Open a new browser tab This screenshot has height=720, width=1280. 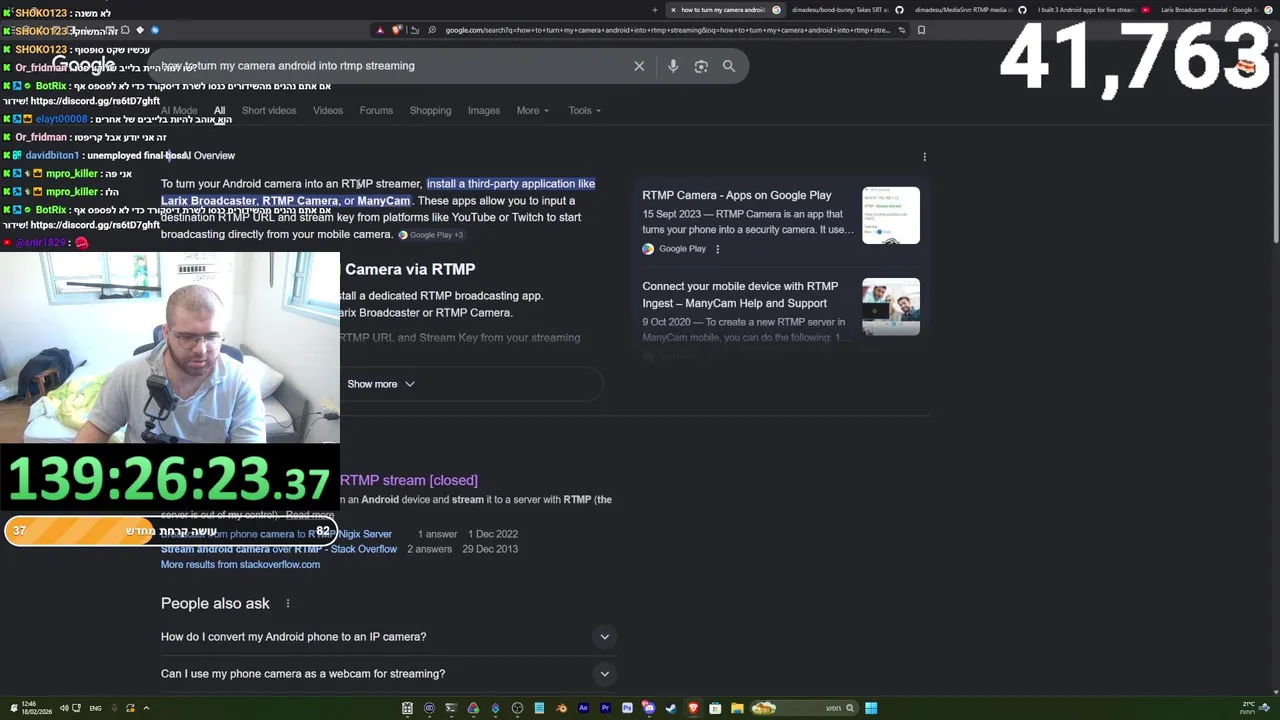point(655,10)
